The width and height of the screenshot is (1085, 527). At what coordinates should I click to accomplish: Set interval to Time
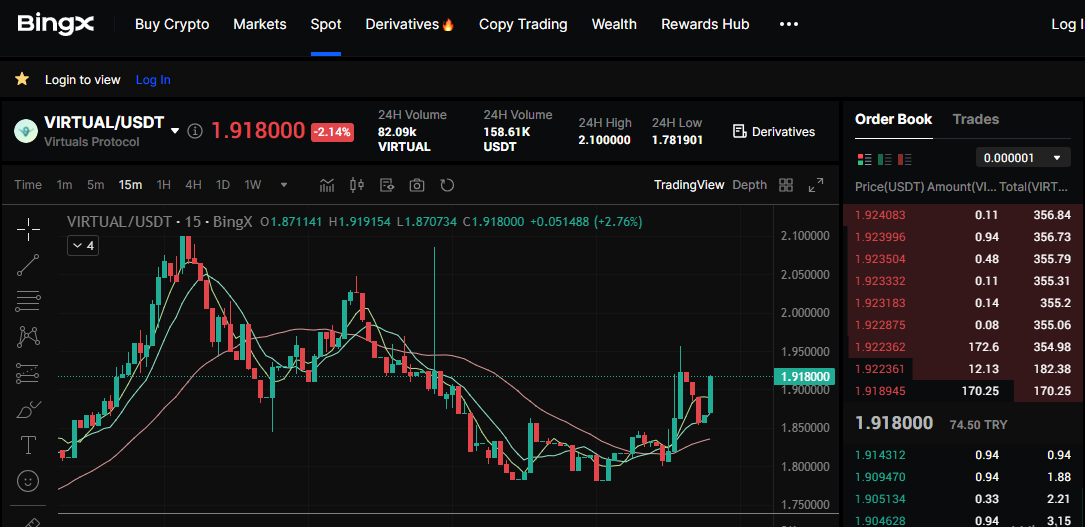click(x=28, y=185)
